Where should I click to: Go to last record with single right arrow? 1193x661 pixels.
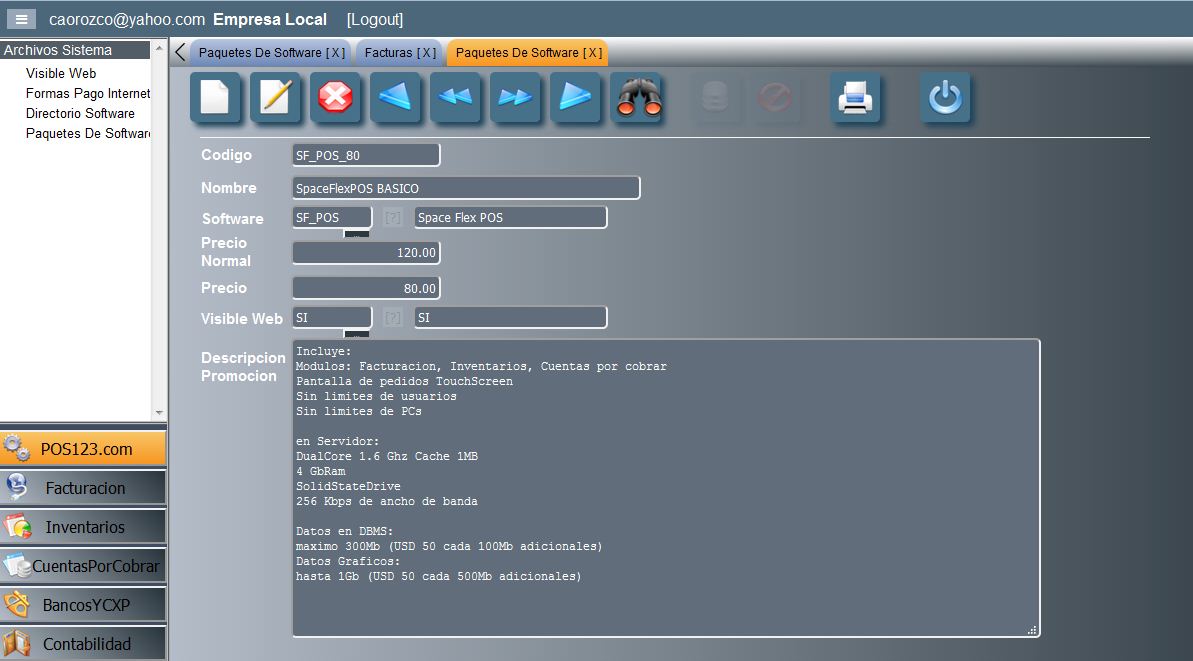tap(575, 97)
